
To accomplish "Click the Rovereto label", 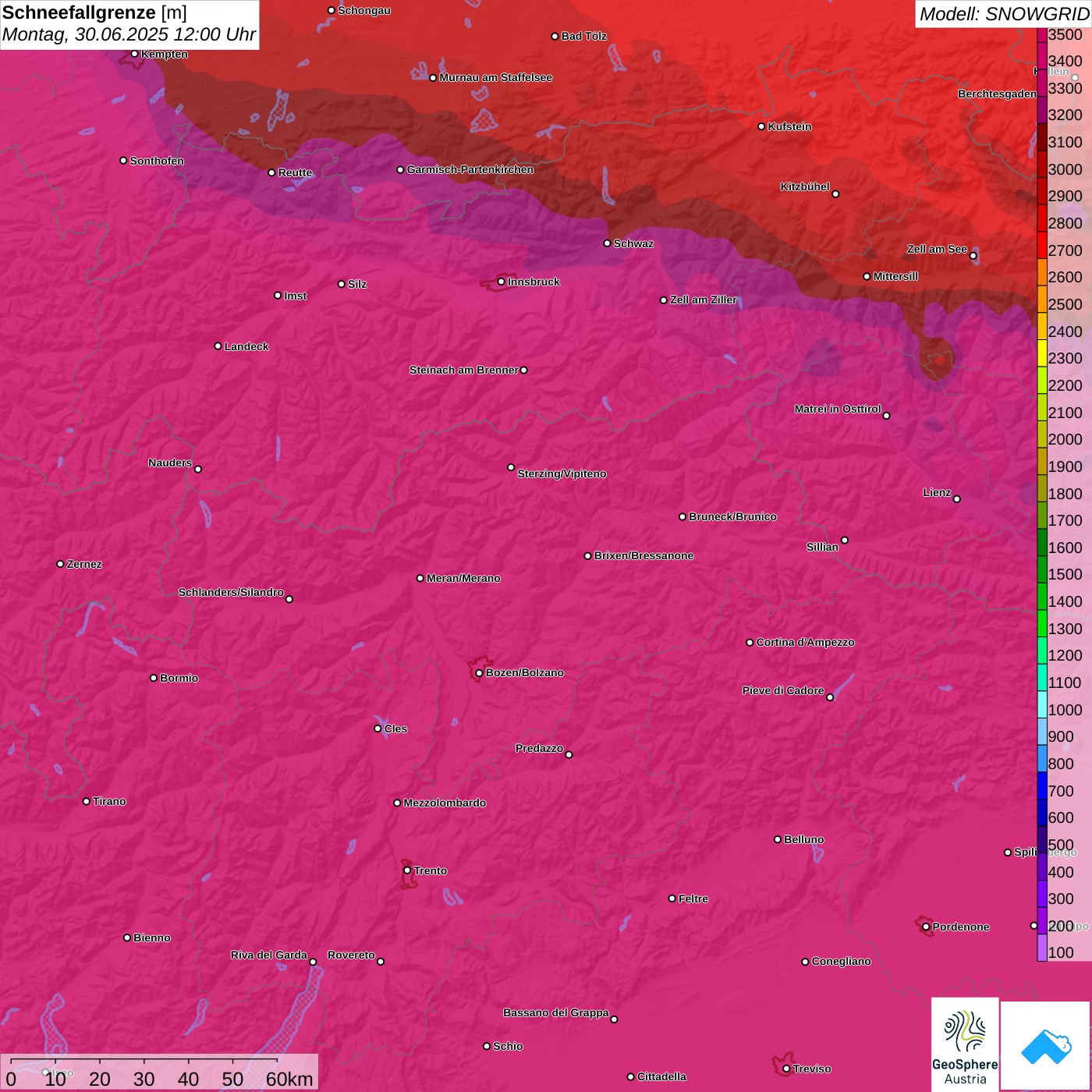I will coord(351,955).
